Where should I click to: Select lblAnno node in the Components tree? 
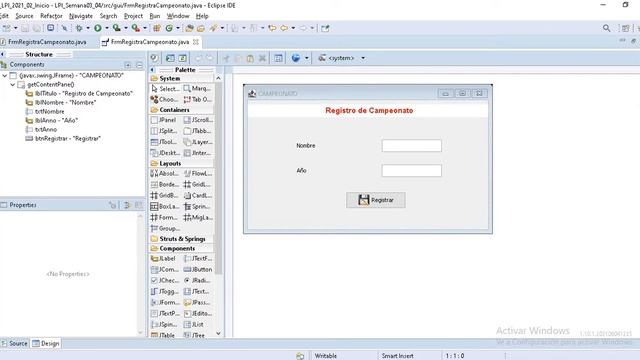(51, 120)
